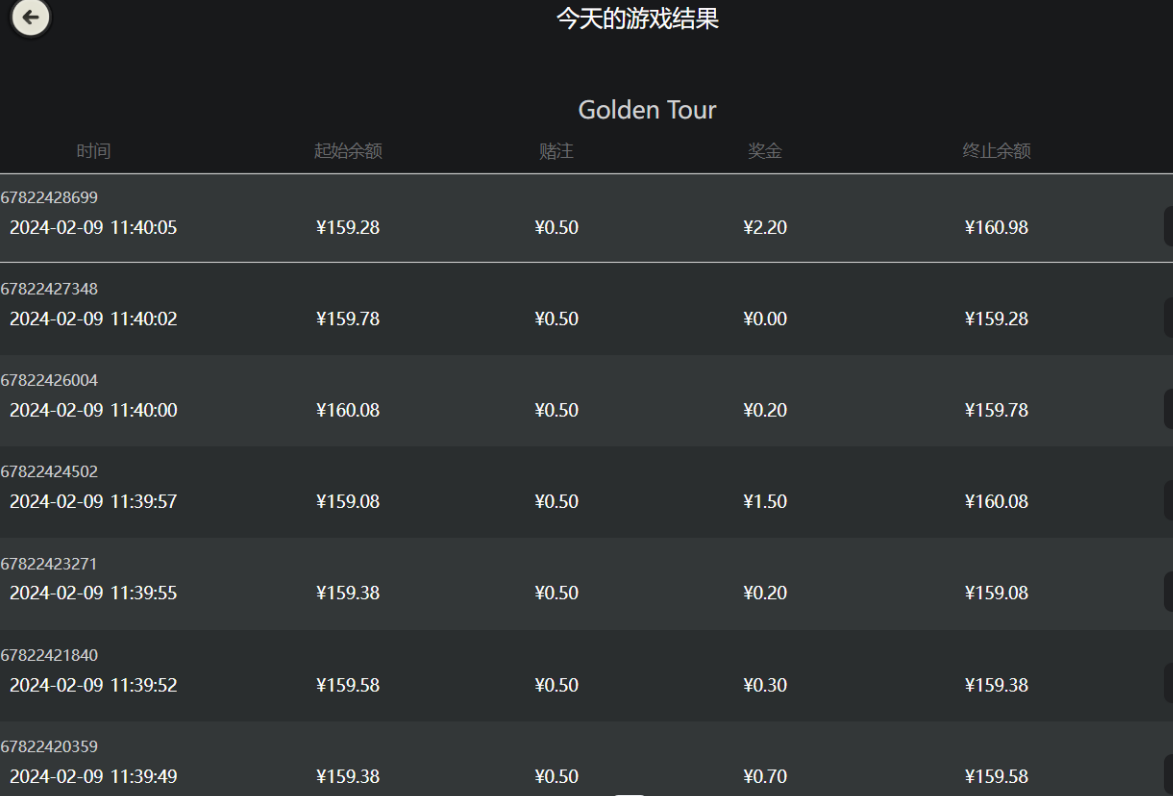Click the bet ¥0.50 in the 11:39:57 row
Viewport: 1173px width, 796px height.
pyautogui.click(x=557, y=501)
